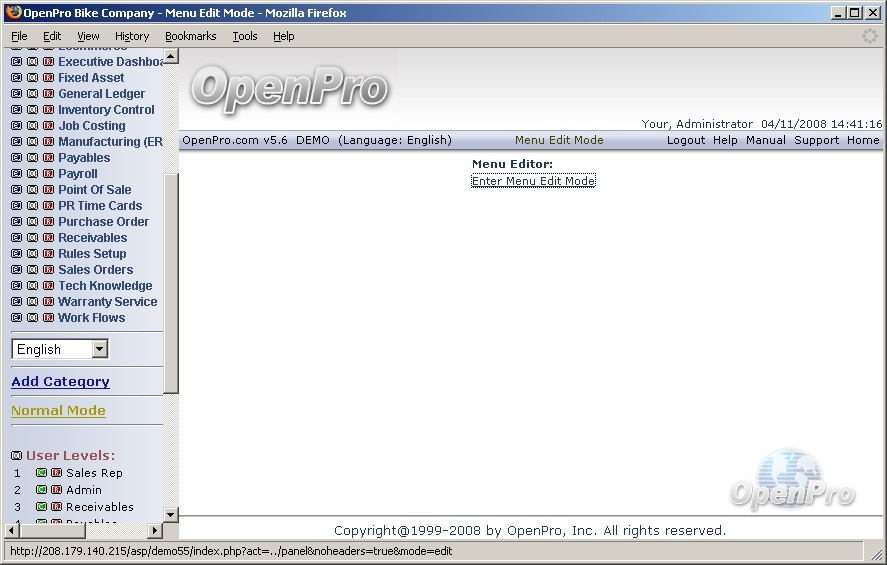This screenshot has height=565, width=887.
Task: Click the sidebar horizontal scrollbar right arrow
Action: 155,530
